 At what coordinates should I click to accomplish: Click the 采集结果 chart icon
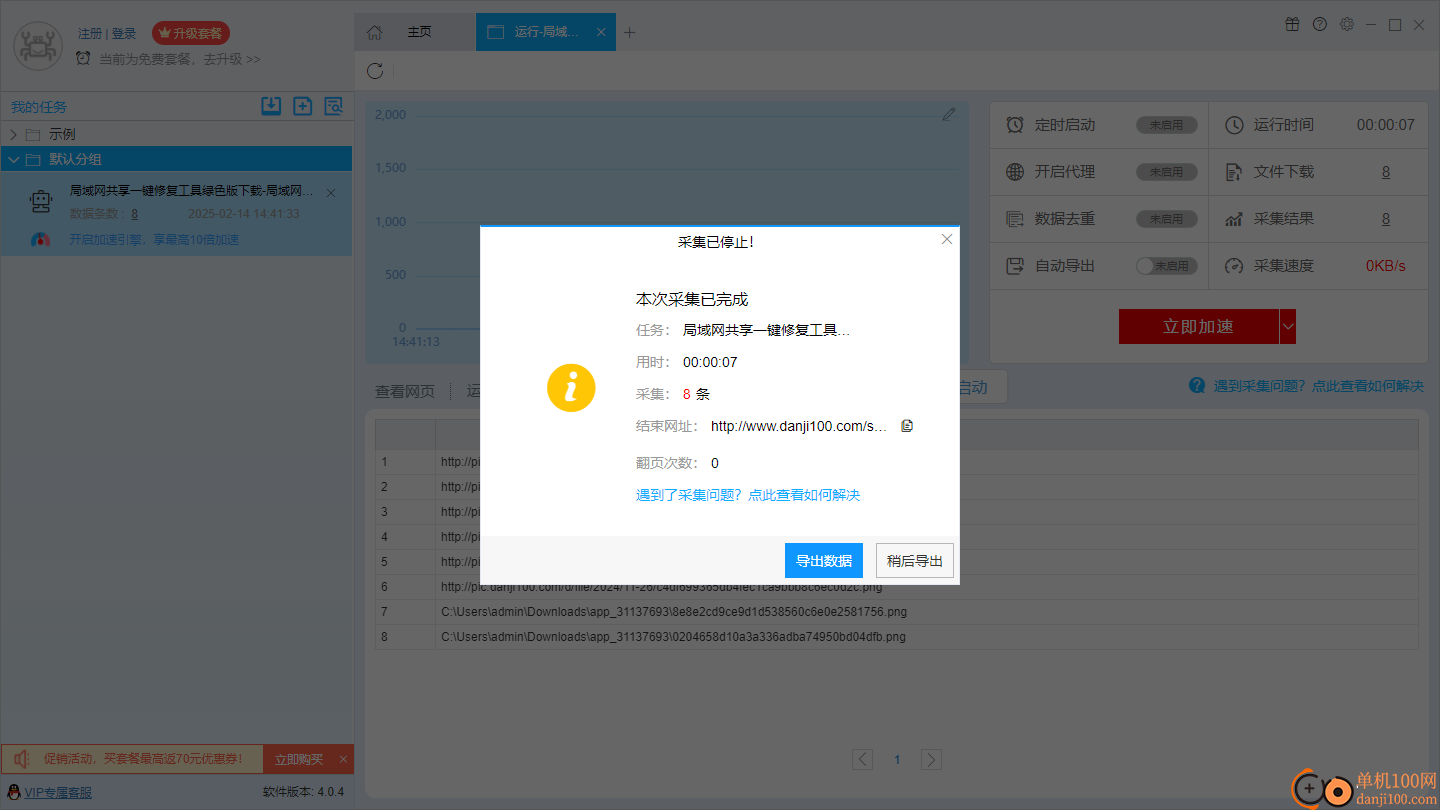point(1234,219)
